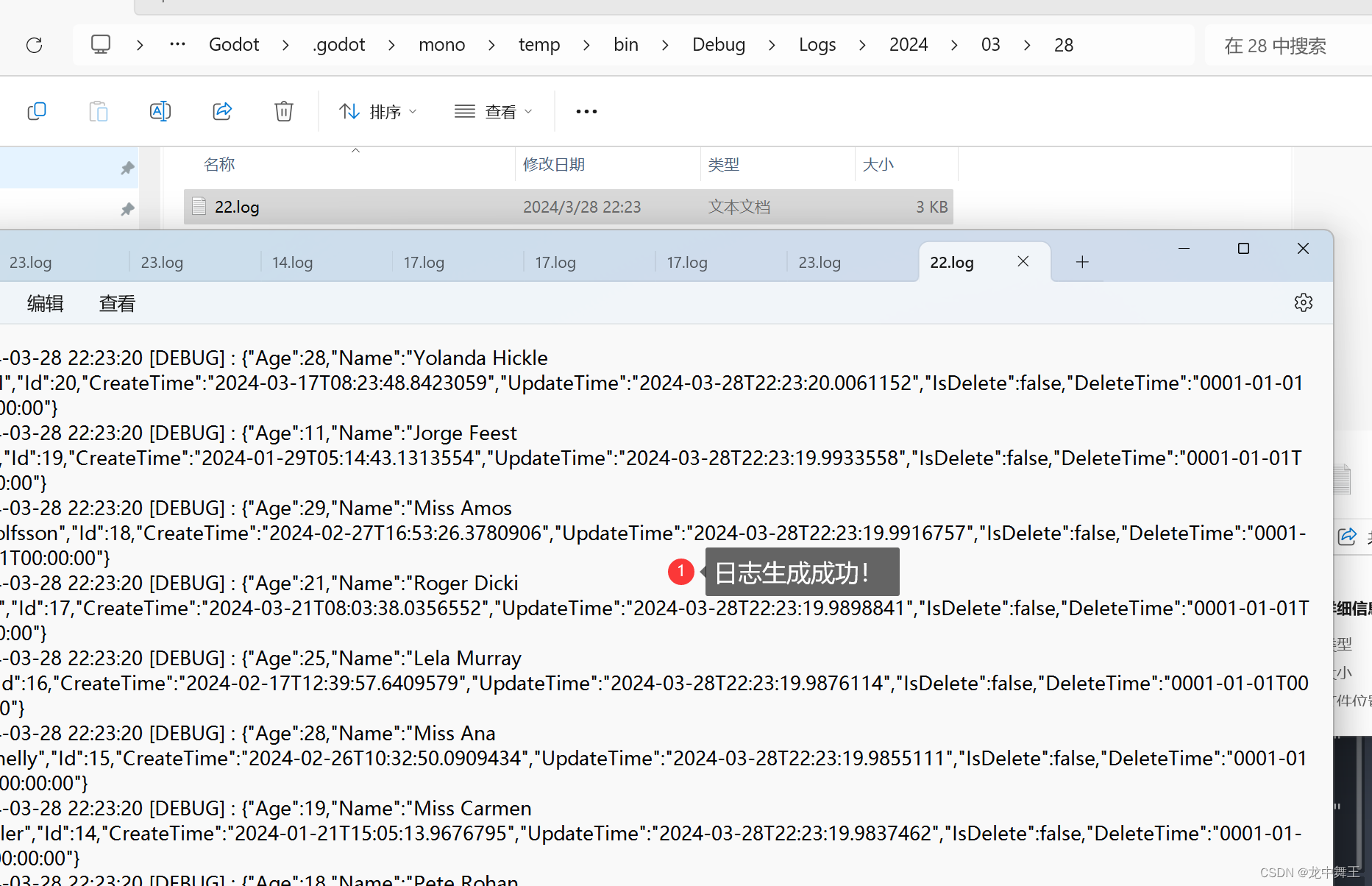Click the first pin icon in navigation pane
The image size is (1372, 886).
[127, 168]
